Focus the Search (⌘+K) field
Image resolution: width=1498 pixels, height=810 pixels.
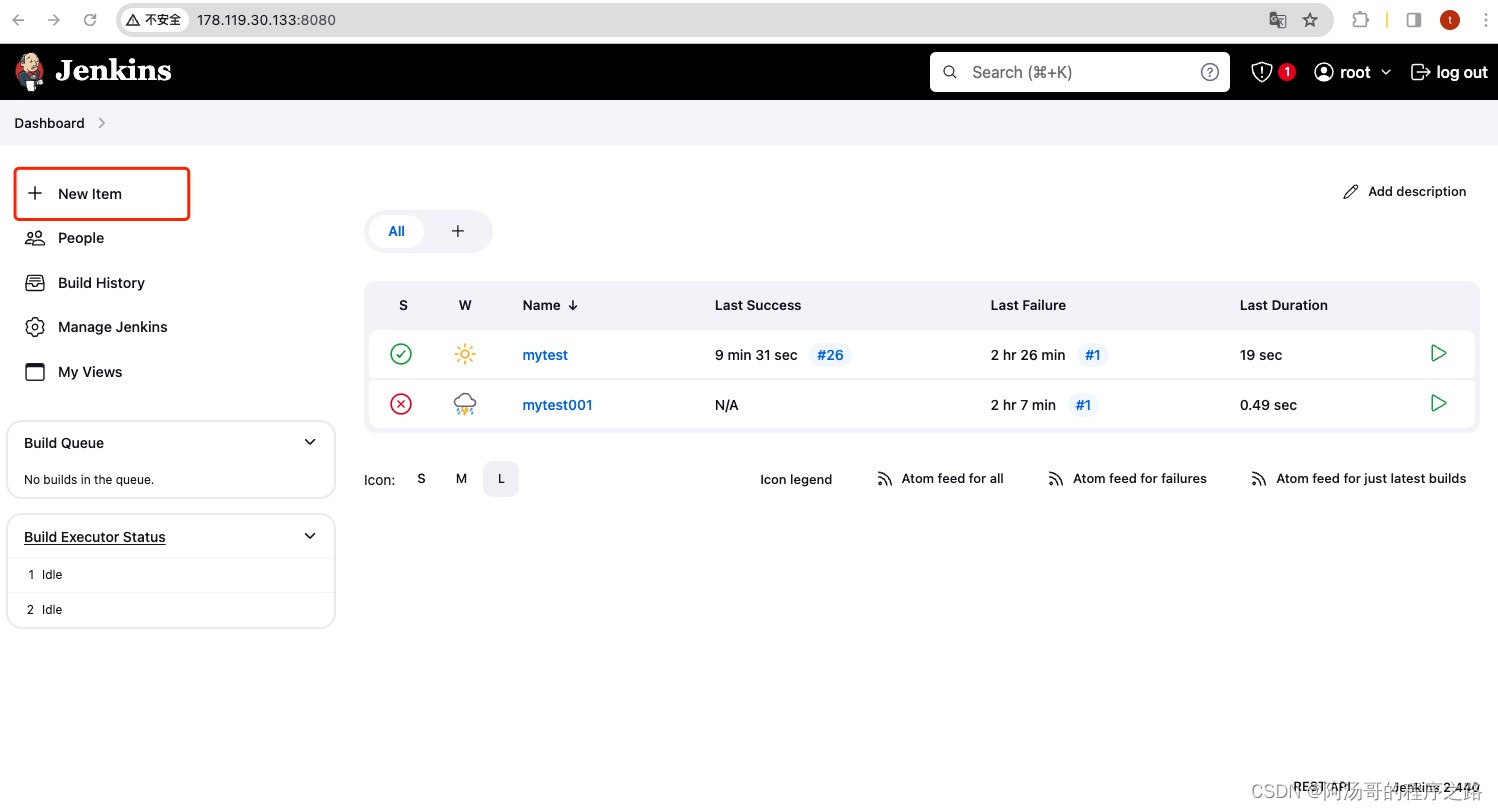pos(1079,72)
